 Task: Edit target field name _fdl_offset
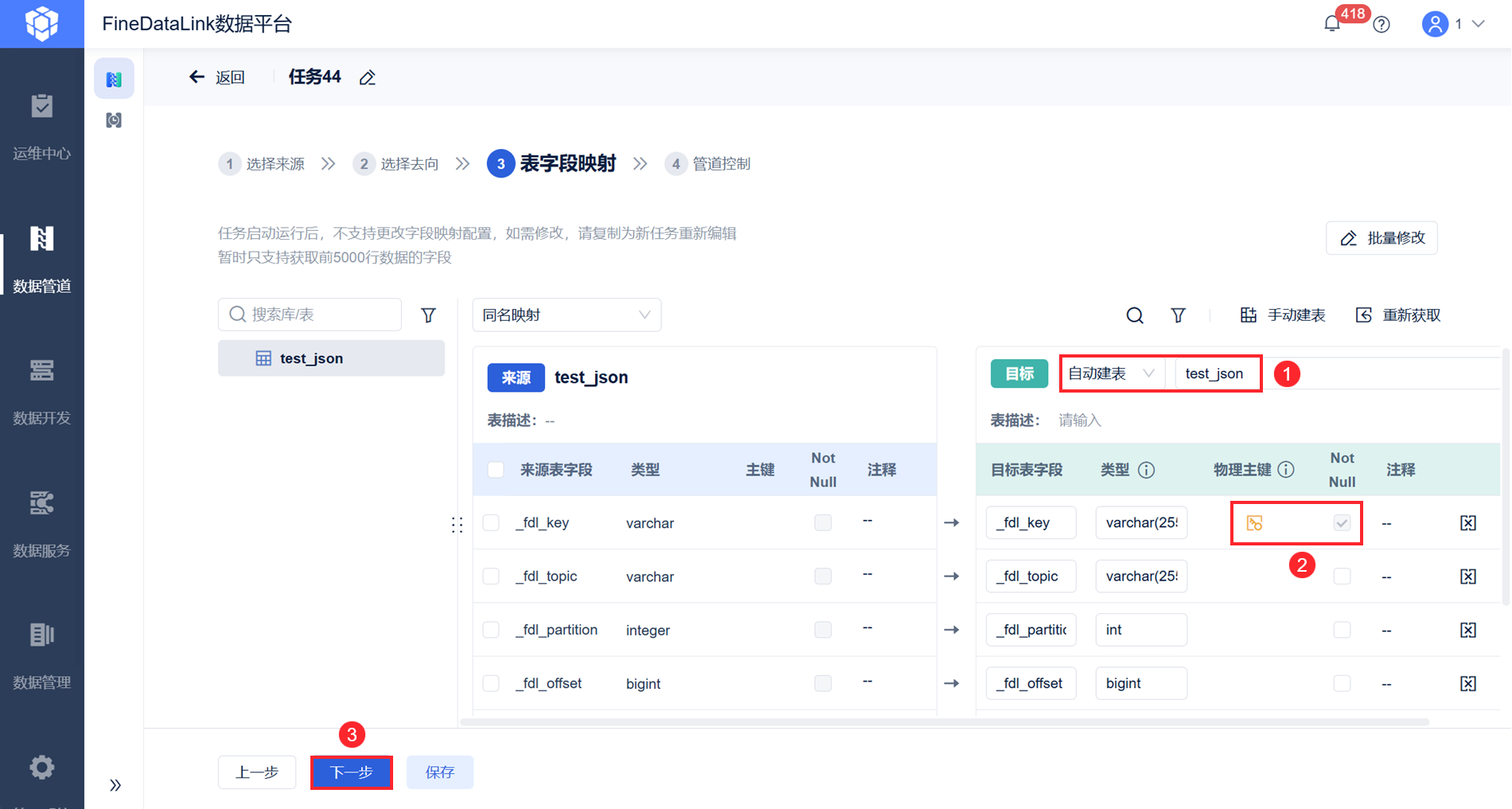1031,683
